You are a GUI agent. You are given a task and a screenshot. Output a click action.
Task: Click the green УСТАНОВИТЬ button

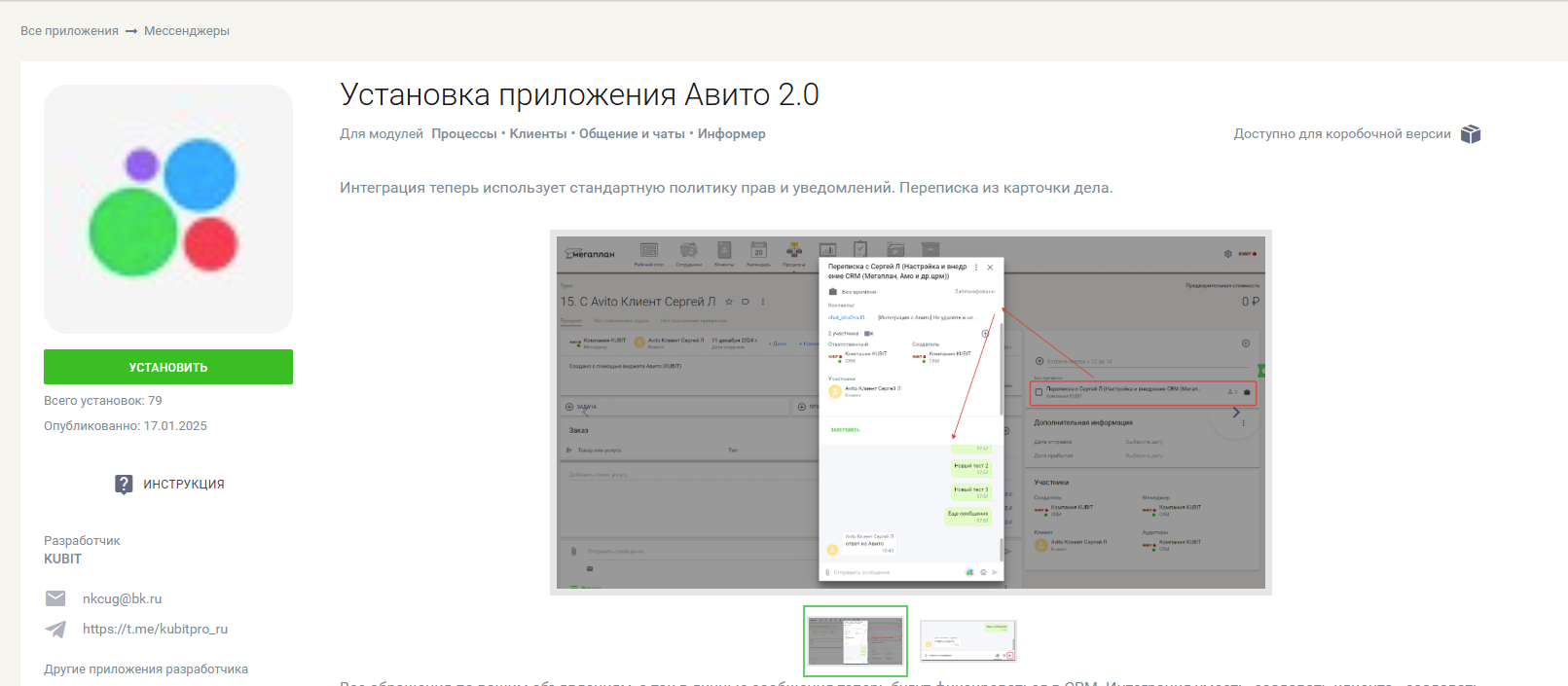tap(167, 367)
